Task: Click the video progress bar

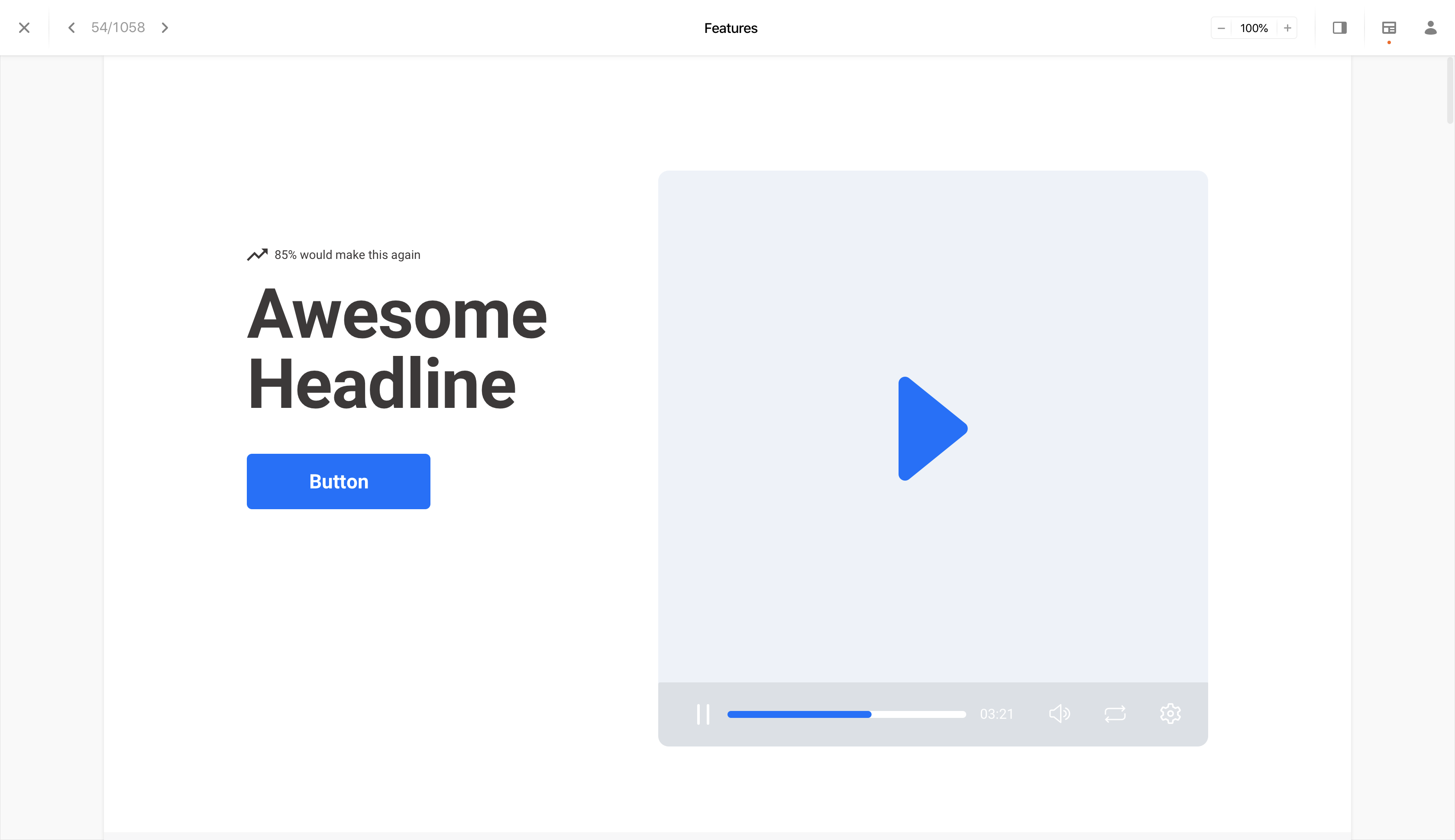Action: click(846, 714)
